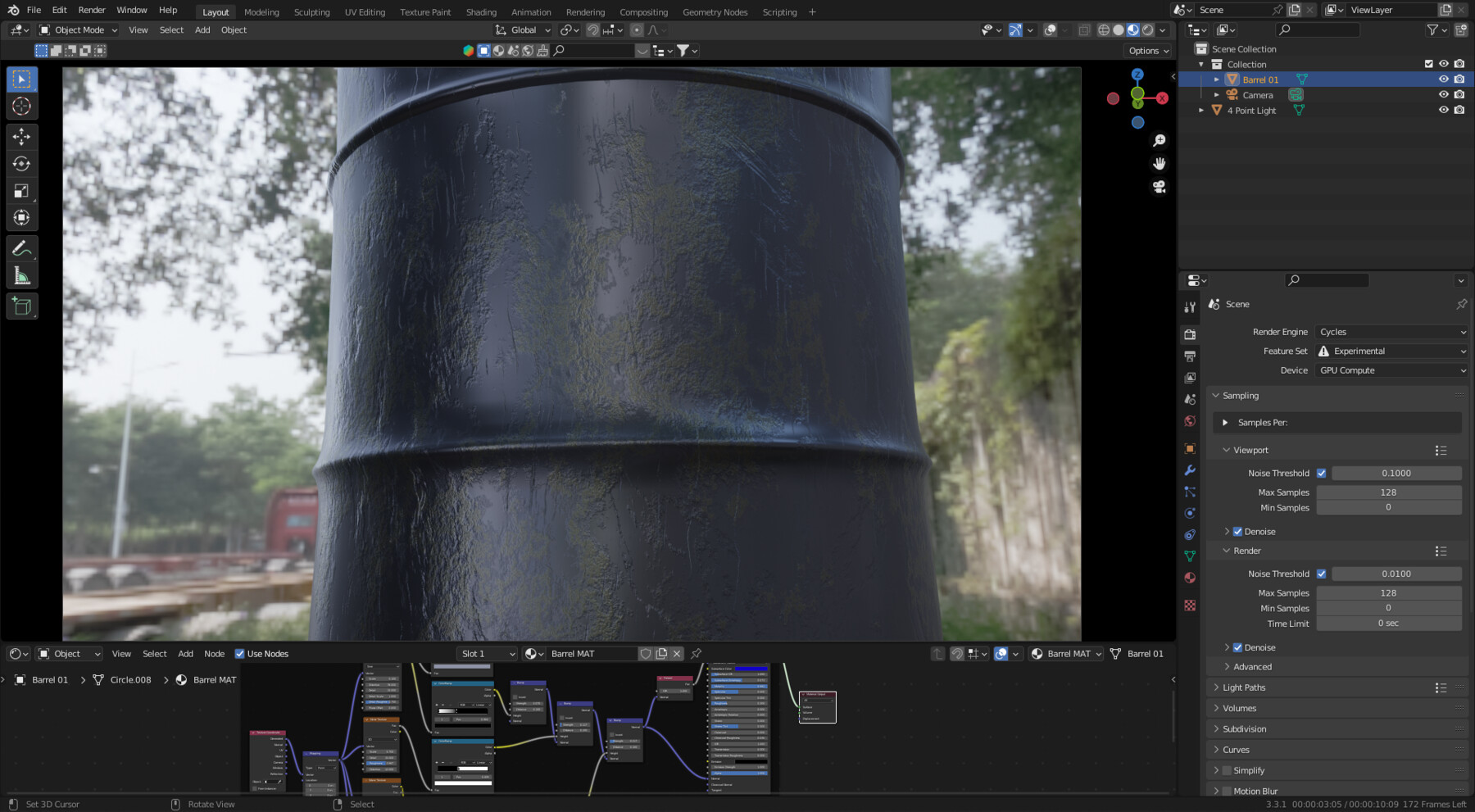Toggle camera view using the viewport camera icon

pyautogui.click(x=1159, y=186)
